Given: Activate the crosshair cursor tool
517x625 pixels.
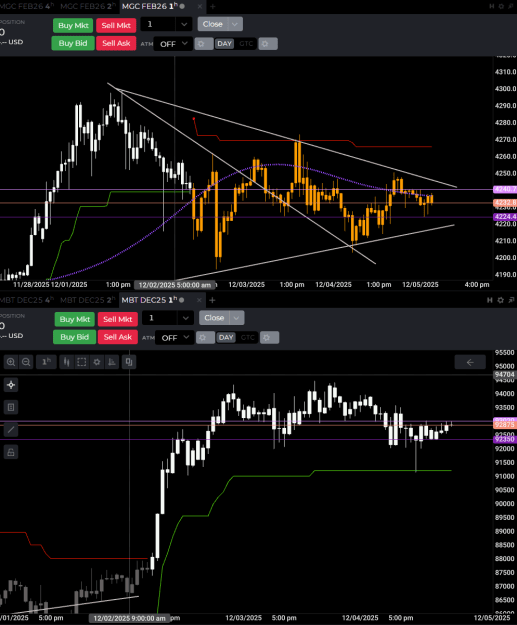Looking at the screenshot, I should [x=11, y=385].
